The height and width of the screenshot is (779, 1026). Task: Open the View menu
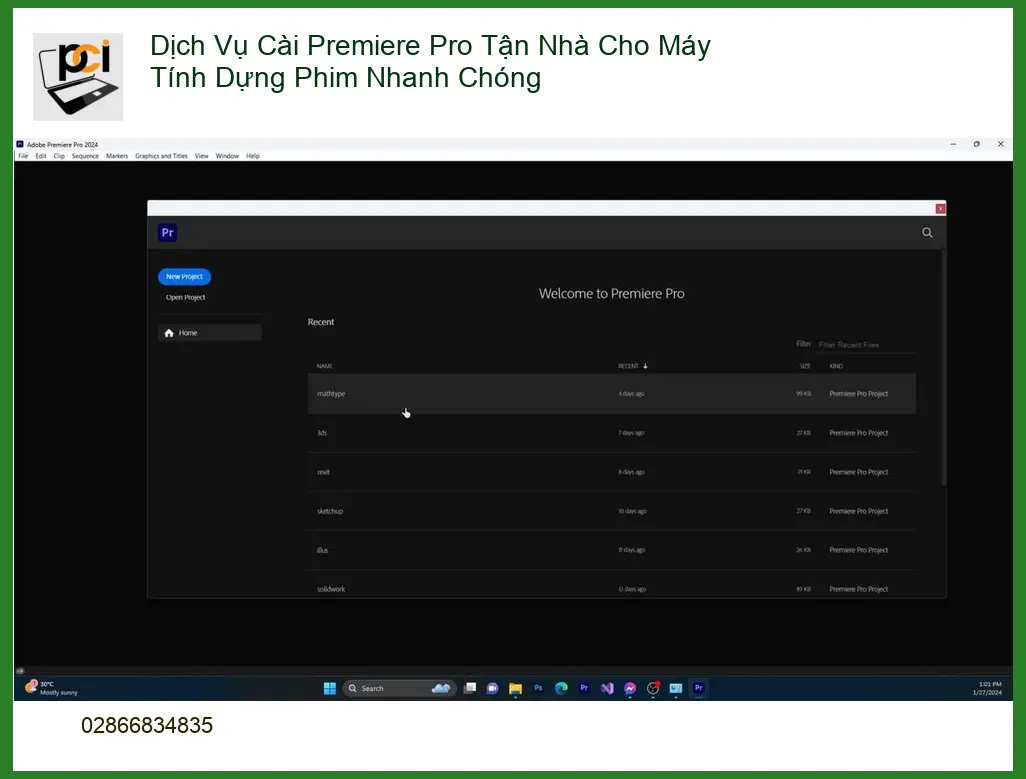coord(202,156)
